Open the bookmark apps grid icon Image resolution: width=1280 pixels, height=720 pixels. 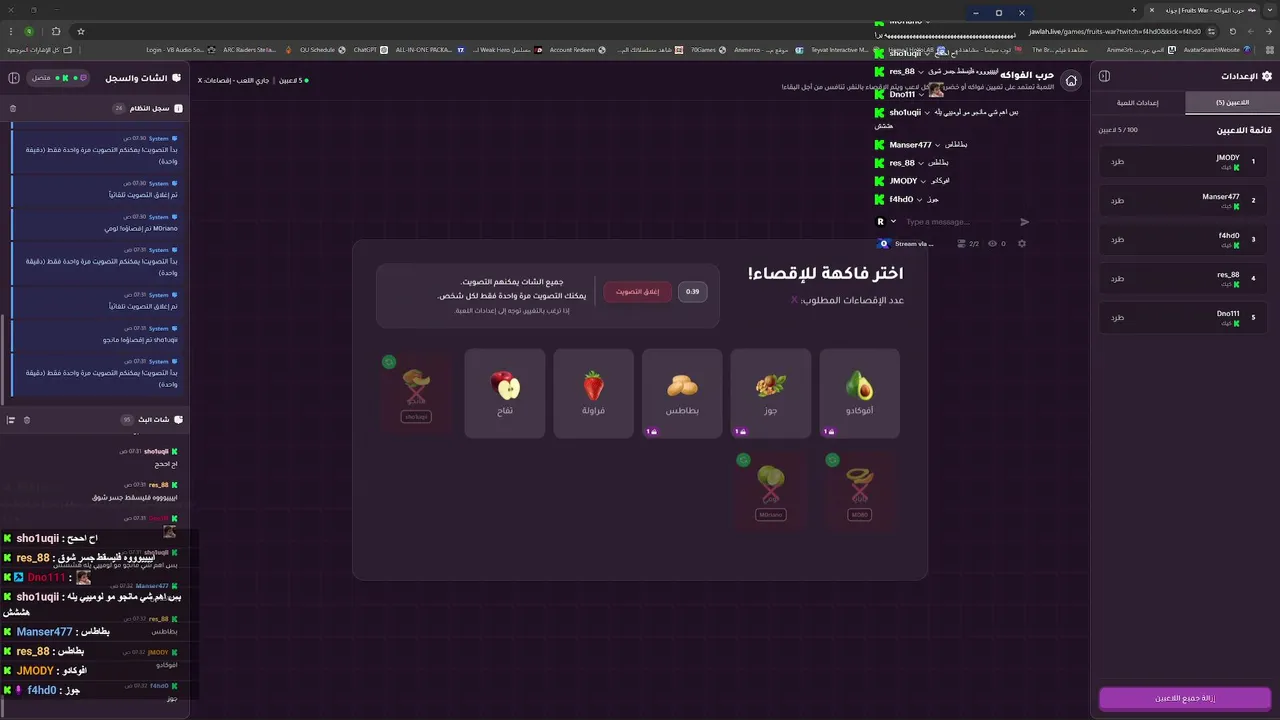1270,49
